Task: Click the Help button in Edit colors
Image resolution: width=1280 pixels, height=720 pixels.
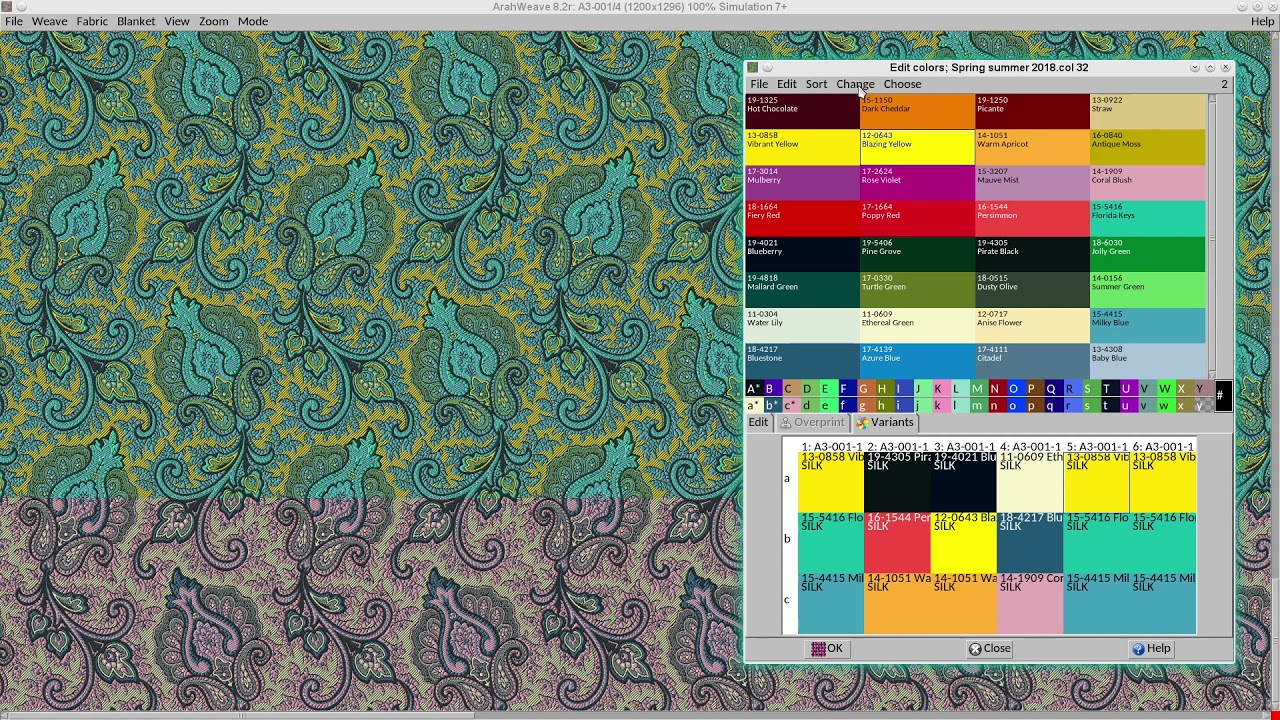Action: (x=1151, y=648)
